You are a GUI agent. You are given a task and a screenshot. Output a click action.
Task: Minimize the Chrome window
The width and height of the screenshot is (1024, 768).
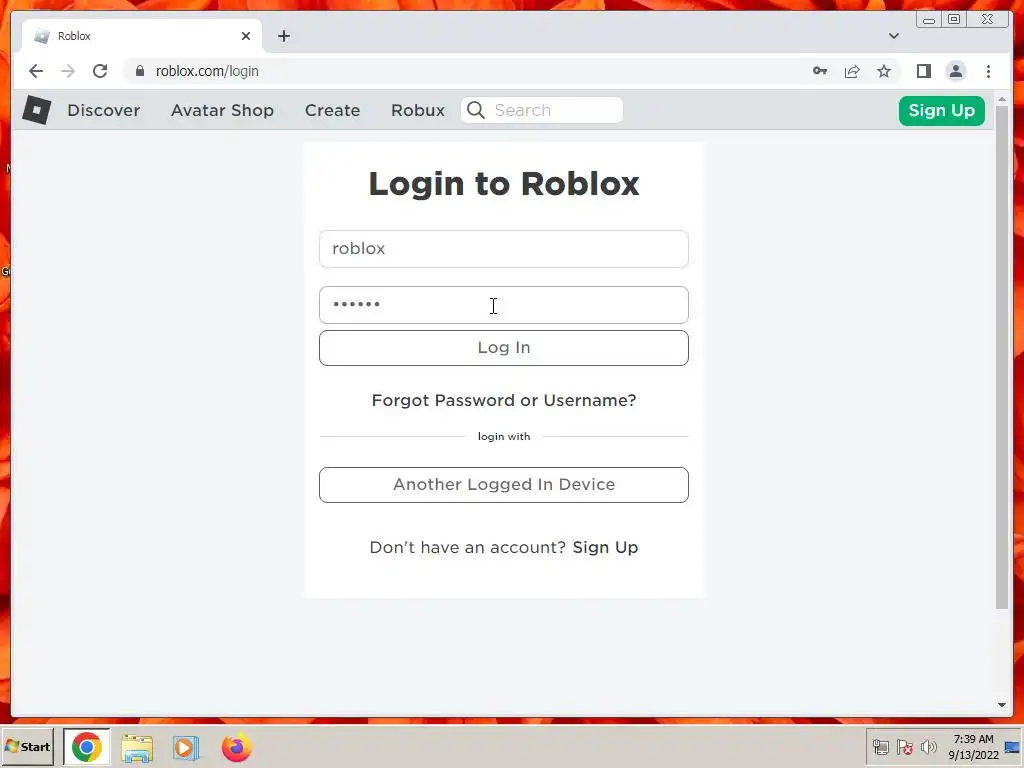[929, 20]
